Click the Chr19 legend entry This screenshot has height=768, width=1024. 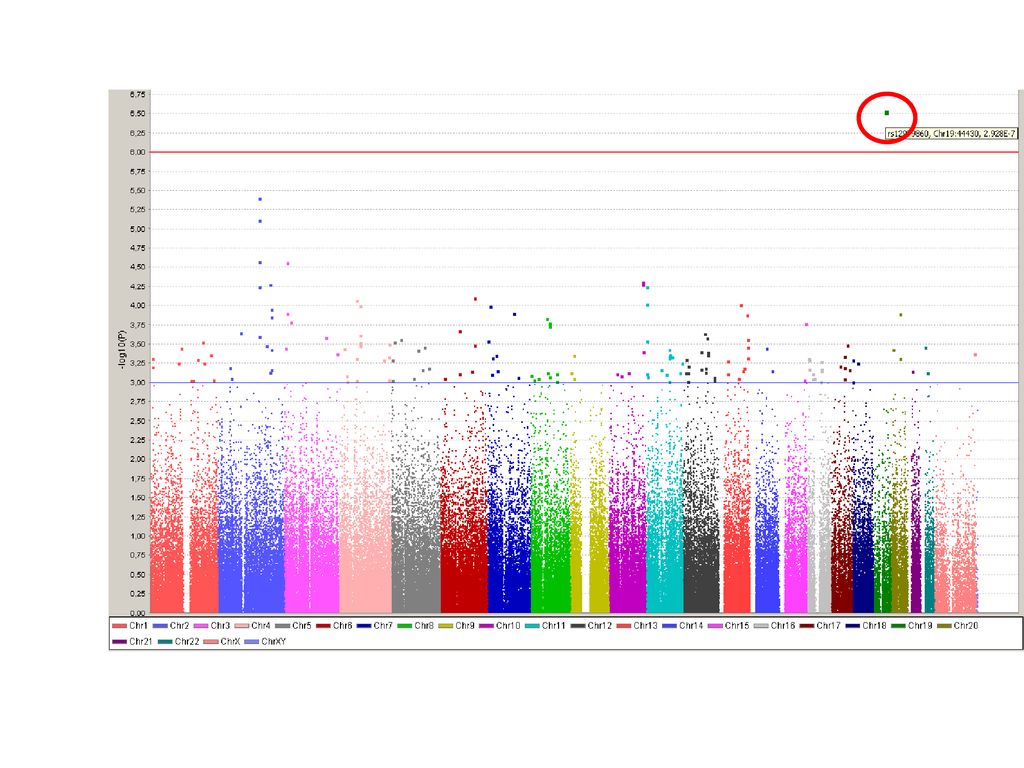click(x=911, y=626)
